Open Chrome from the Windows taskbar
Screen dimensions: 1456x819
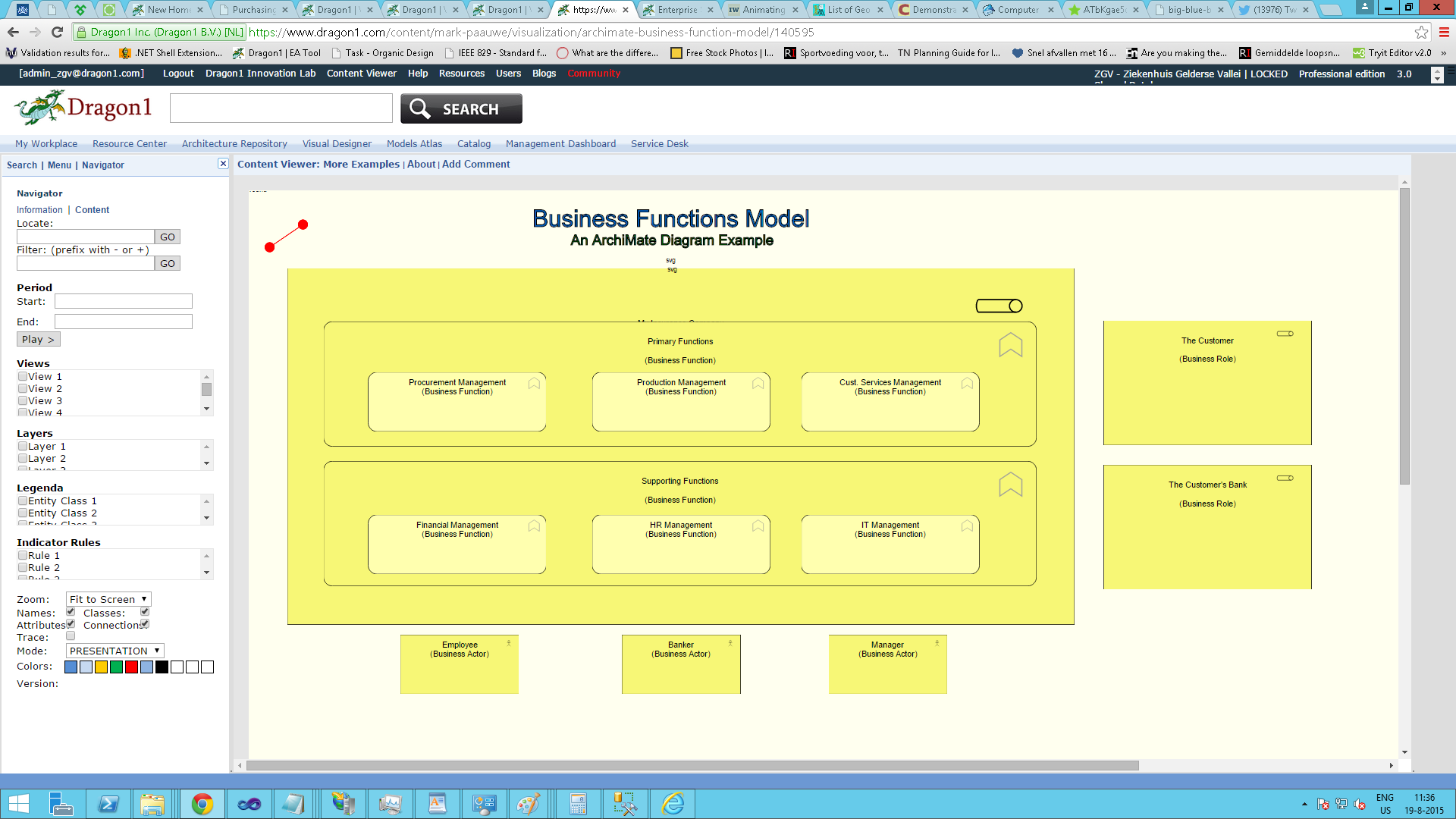point(202,804)
